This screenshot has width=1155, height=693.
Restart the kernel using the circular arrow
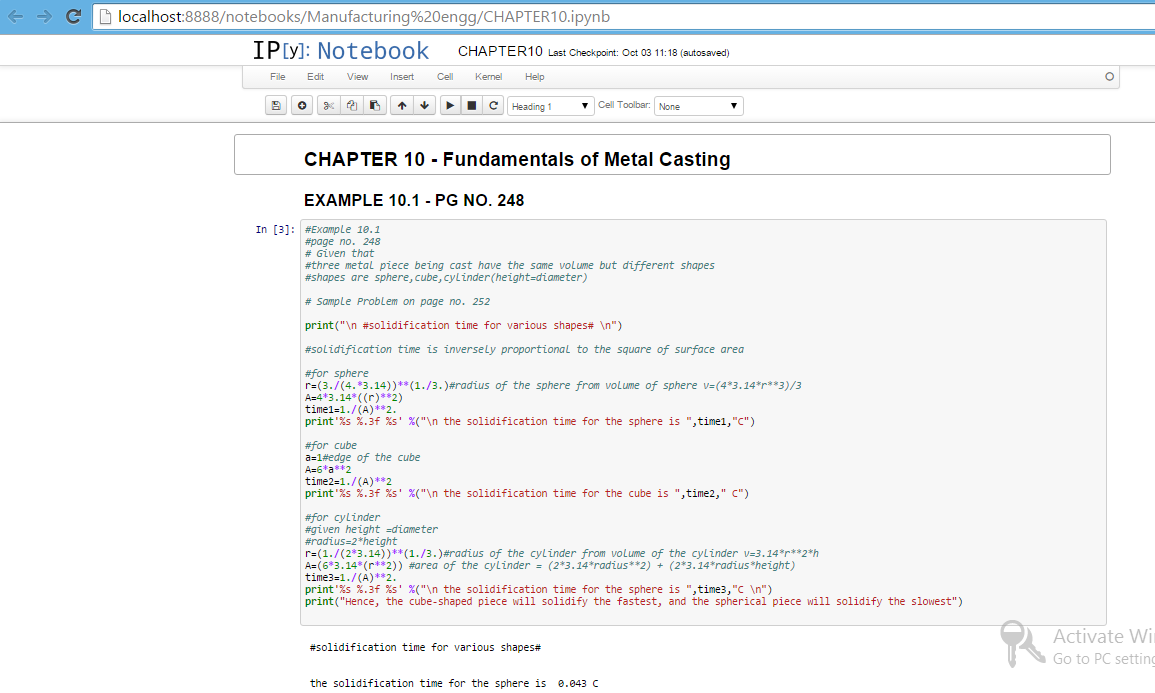[493, 106]
